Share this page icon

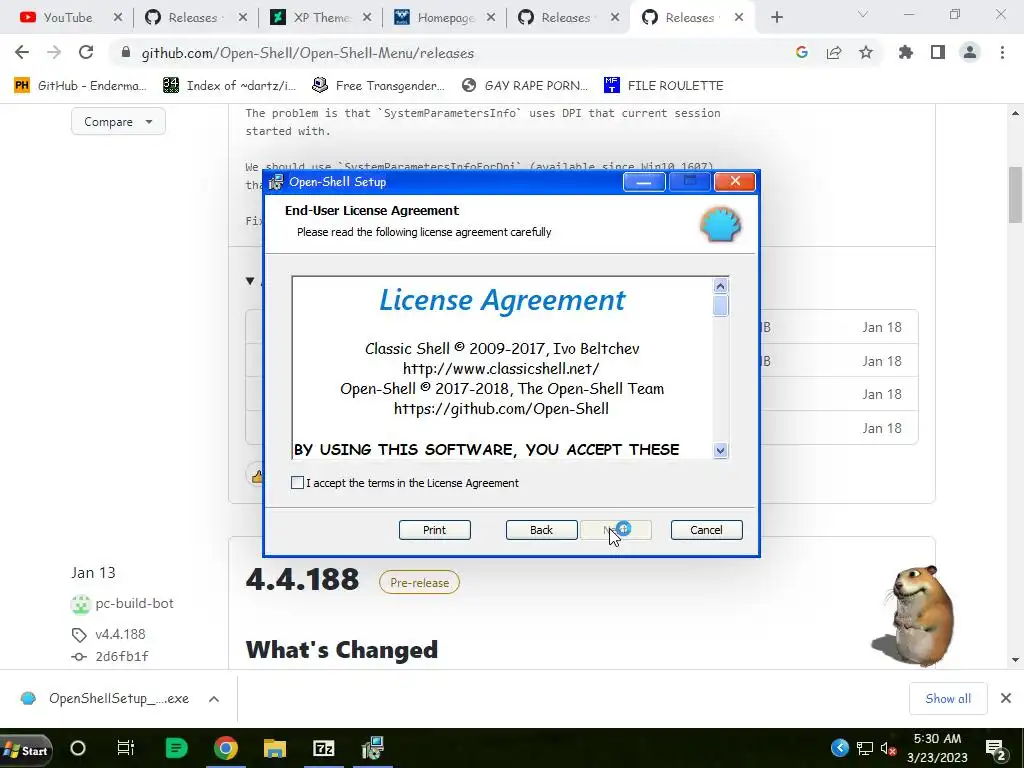pyautogui.click(x=834, y=52)
